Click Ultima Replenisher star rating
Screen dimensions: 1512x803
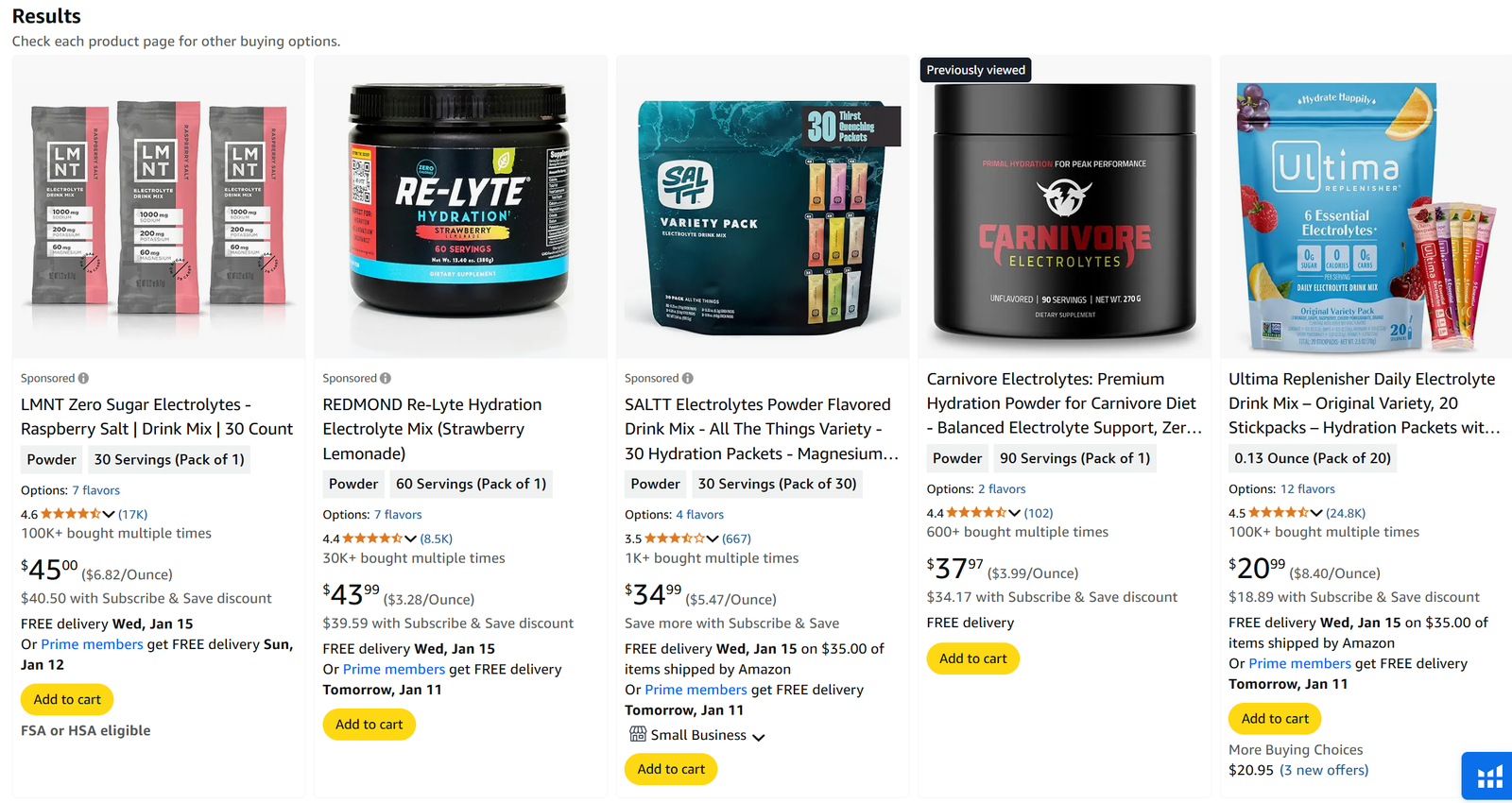[x=1279, y=512]
